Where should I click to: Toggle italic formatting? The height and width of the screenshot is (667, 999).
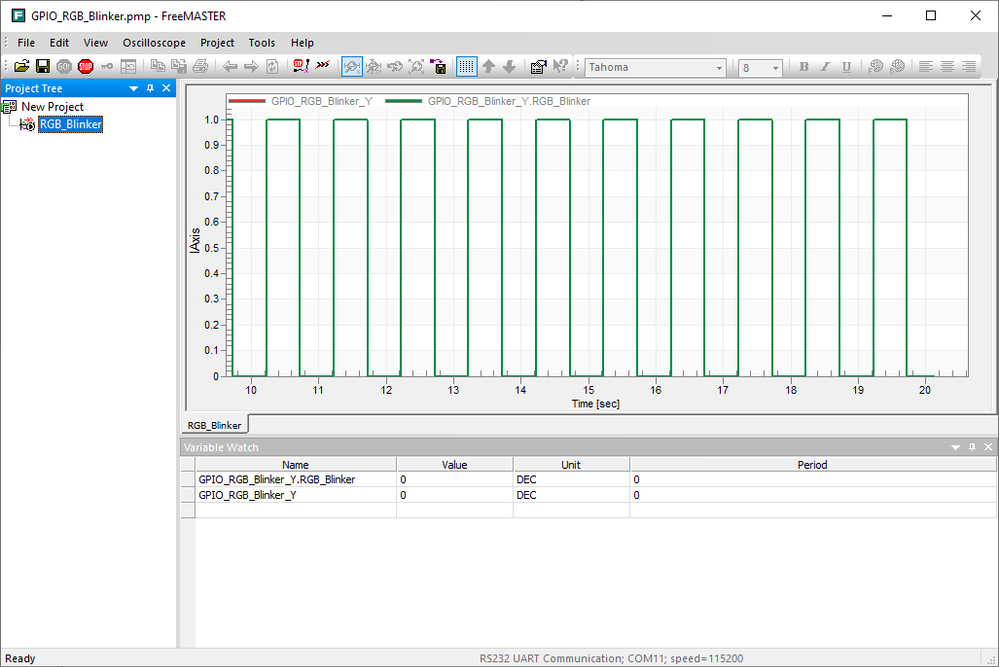(825, 66)
